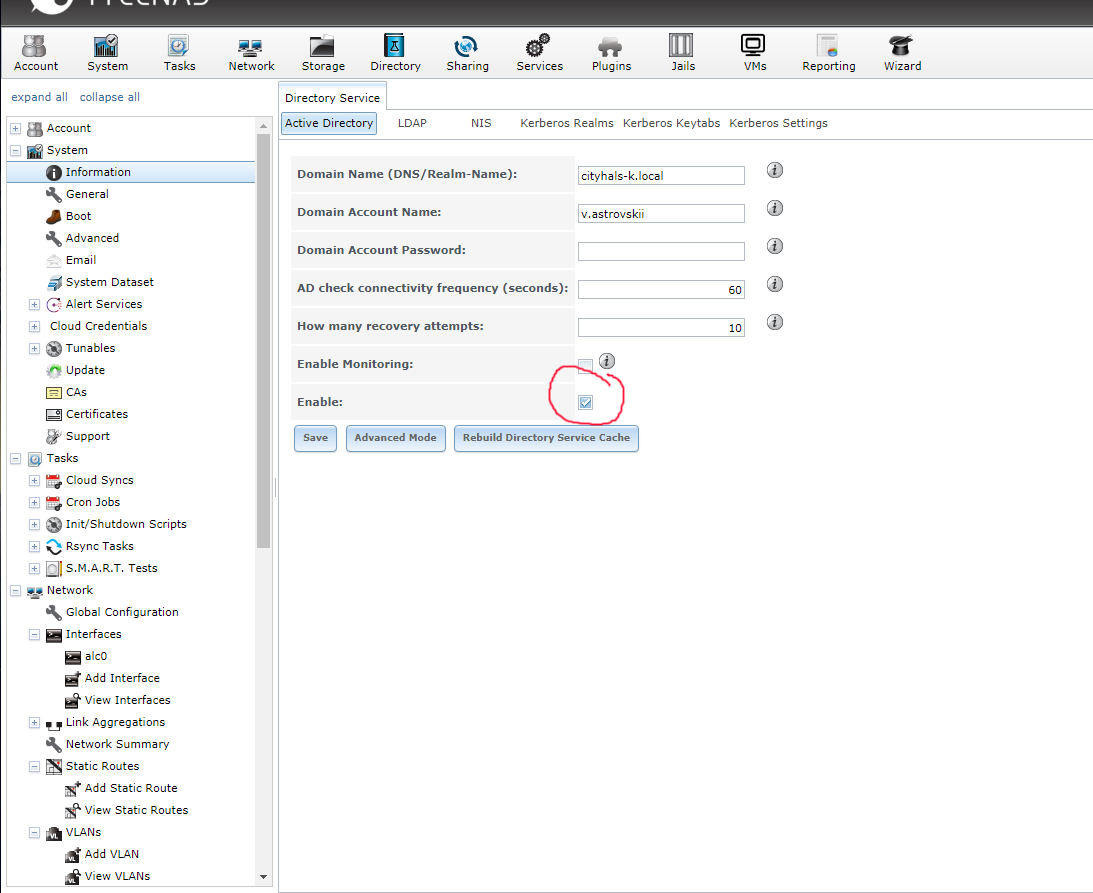
Task: Open the Tasks toolbar icon
Action: (179, 53)
